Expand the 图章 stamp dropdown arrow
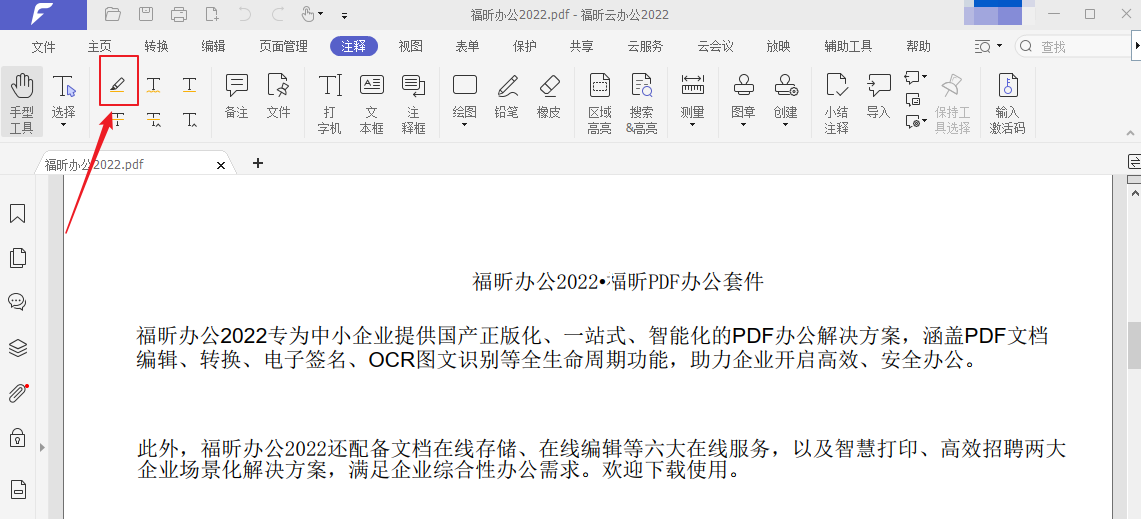 click(743, 125)
